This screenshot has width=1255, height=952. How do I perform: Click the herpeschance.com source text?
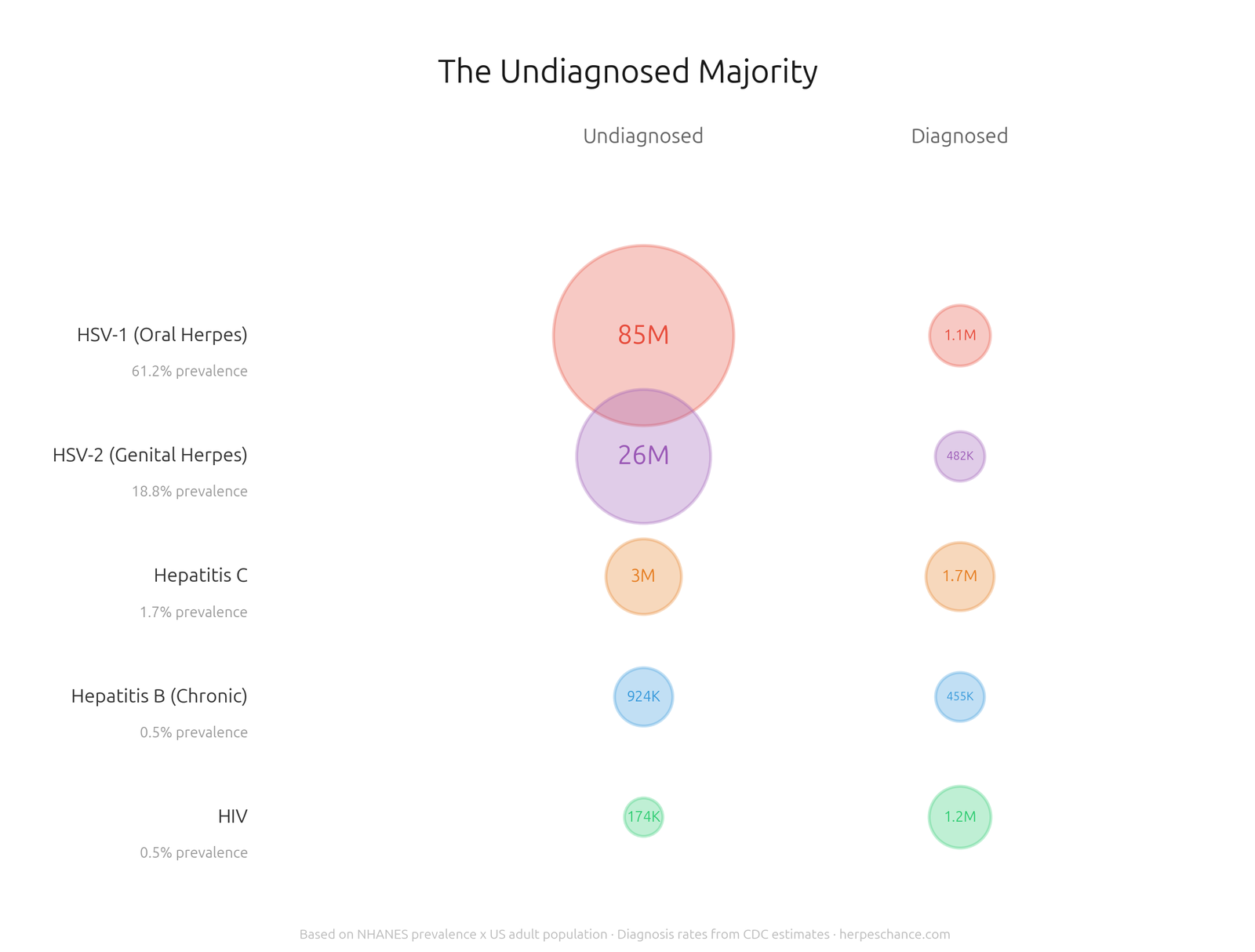pos(894,934)
